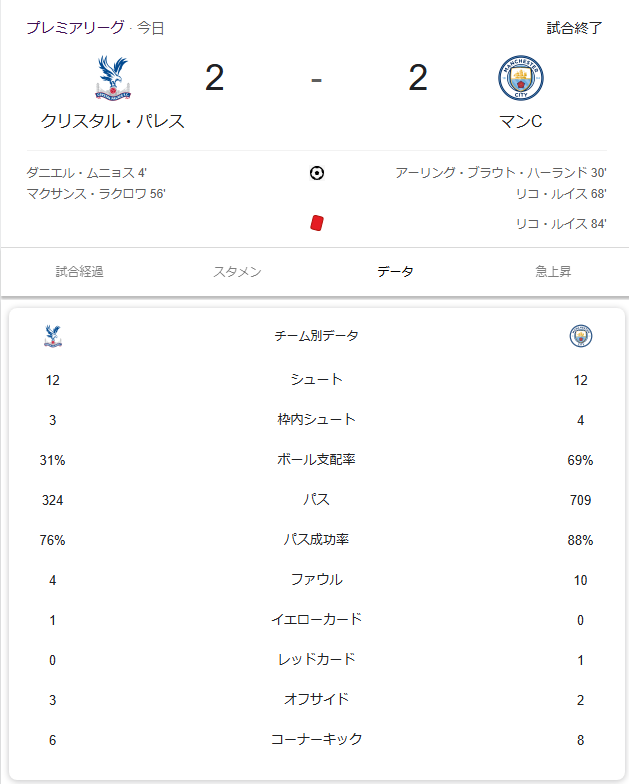The image size is (629, 784).
Task: Click the クリスタル・パレス team name
Action: tap(113, 122)
